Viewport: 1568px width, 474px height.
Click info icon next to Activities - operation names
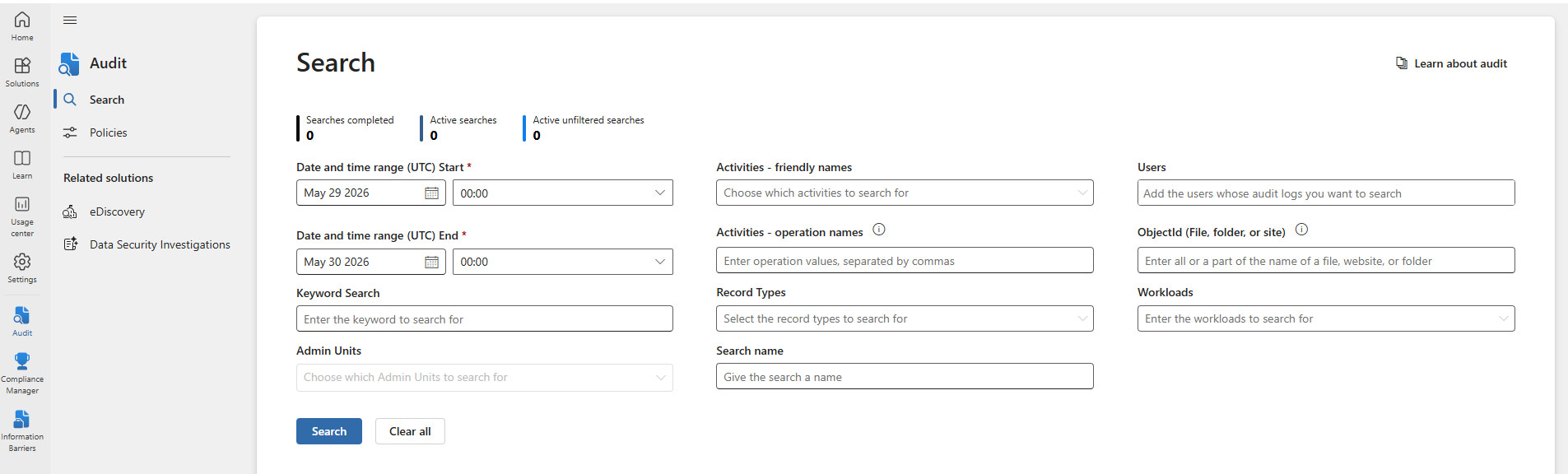(x=879, y=230)
